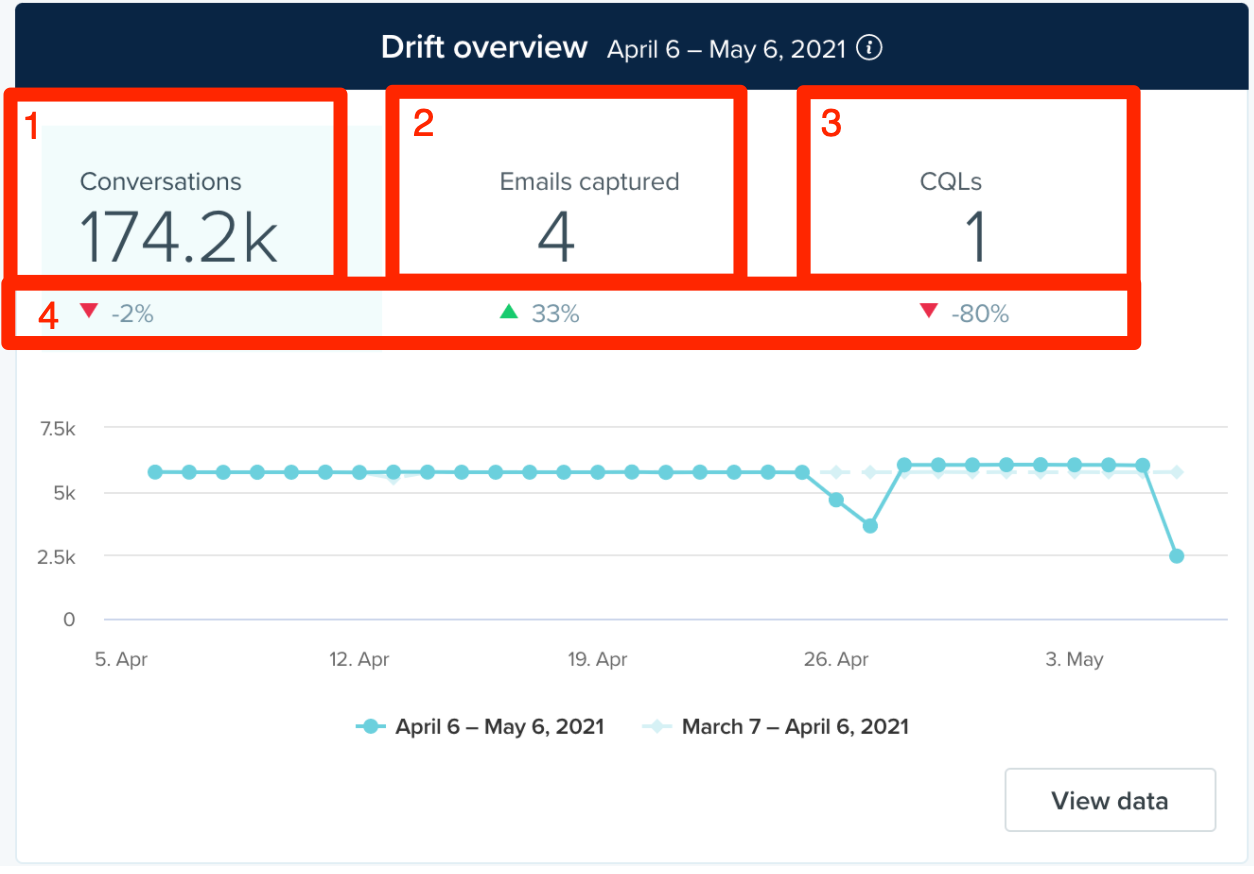The height and width of the screenshot is (874, 1254).
Task: Click the "19. Apr" x-axis label
Action: point(598,660)
